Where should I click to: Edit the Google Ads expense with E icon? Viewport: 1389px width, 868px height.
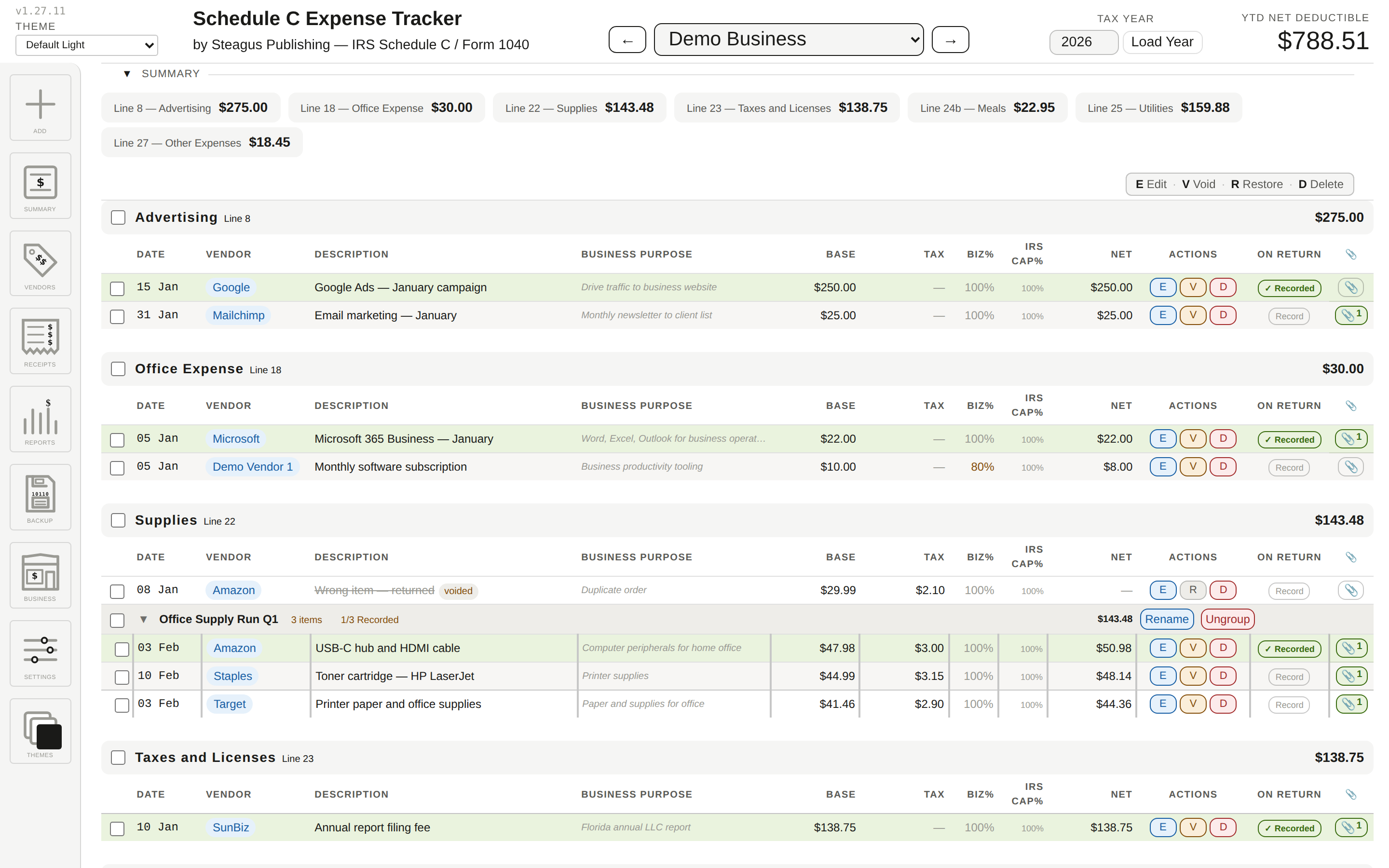click(x=1163, y=287)
